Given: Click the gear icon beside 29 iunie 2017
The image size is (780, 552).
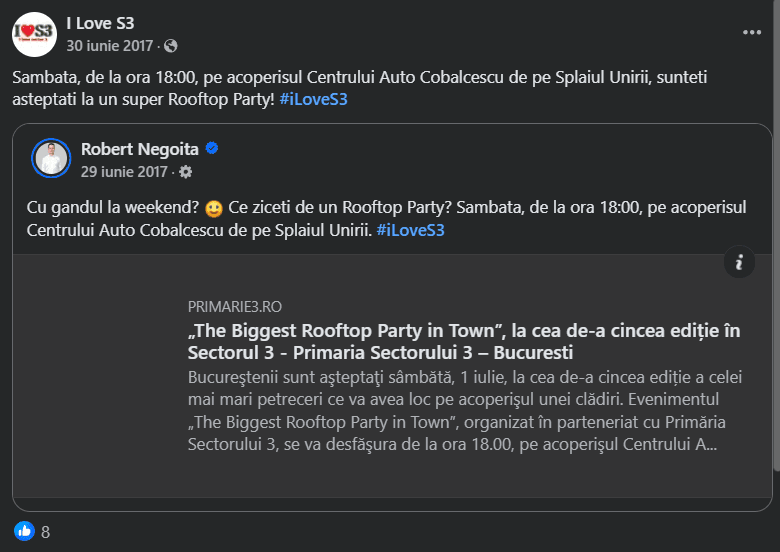Looking at the screenshot, I should point(185,171).
